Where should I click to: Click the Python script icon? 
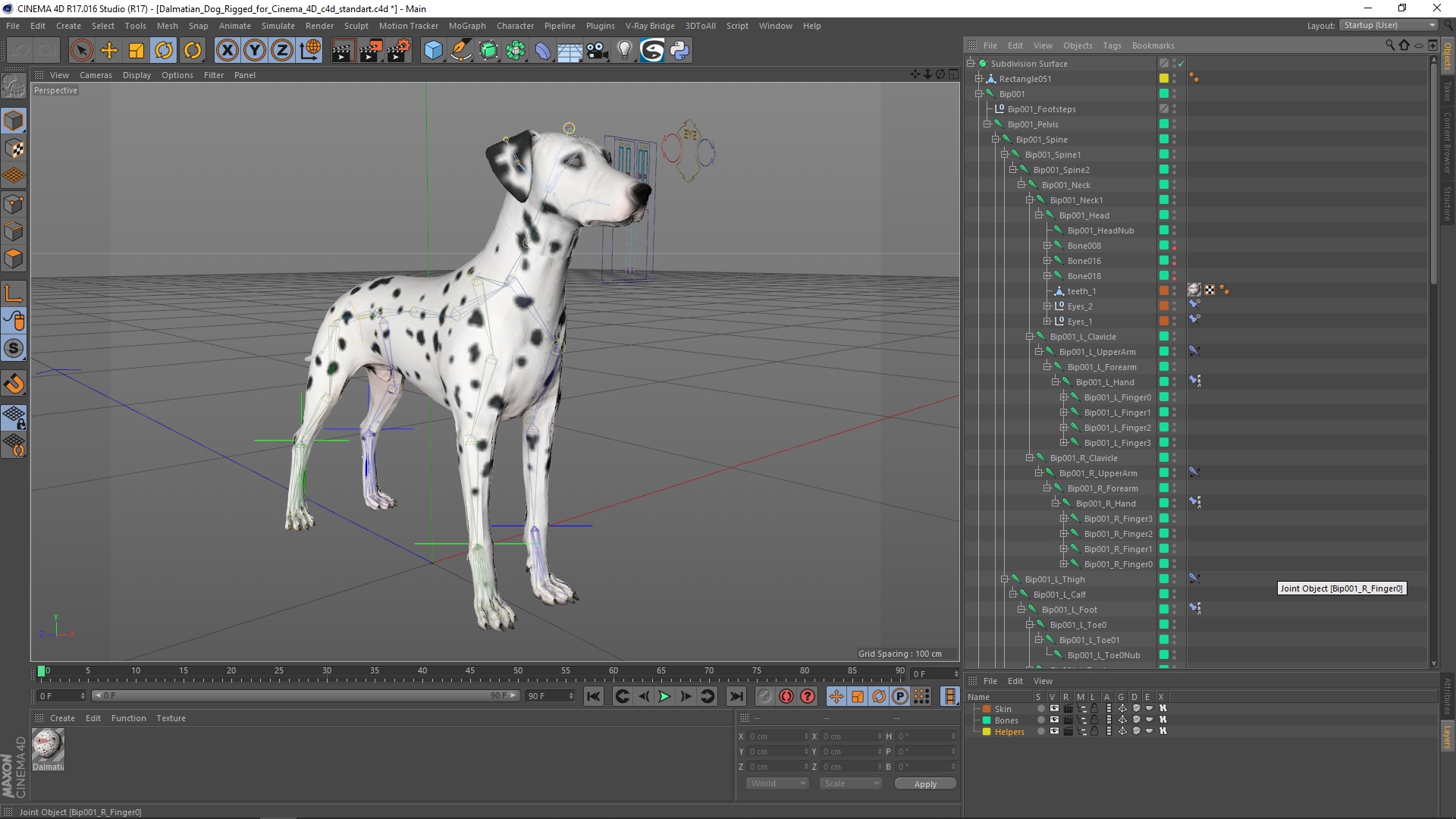coord(679,51)
